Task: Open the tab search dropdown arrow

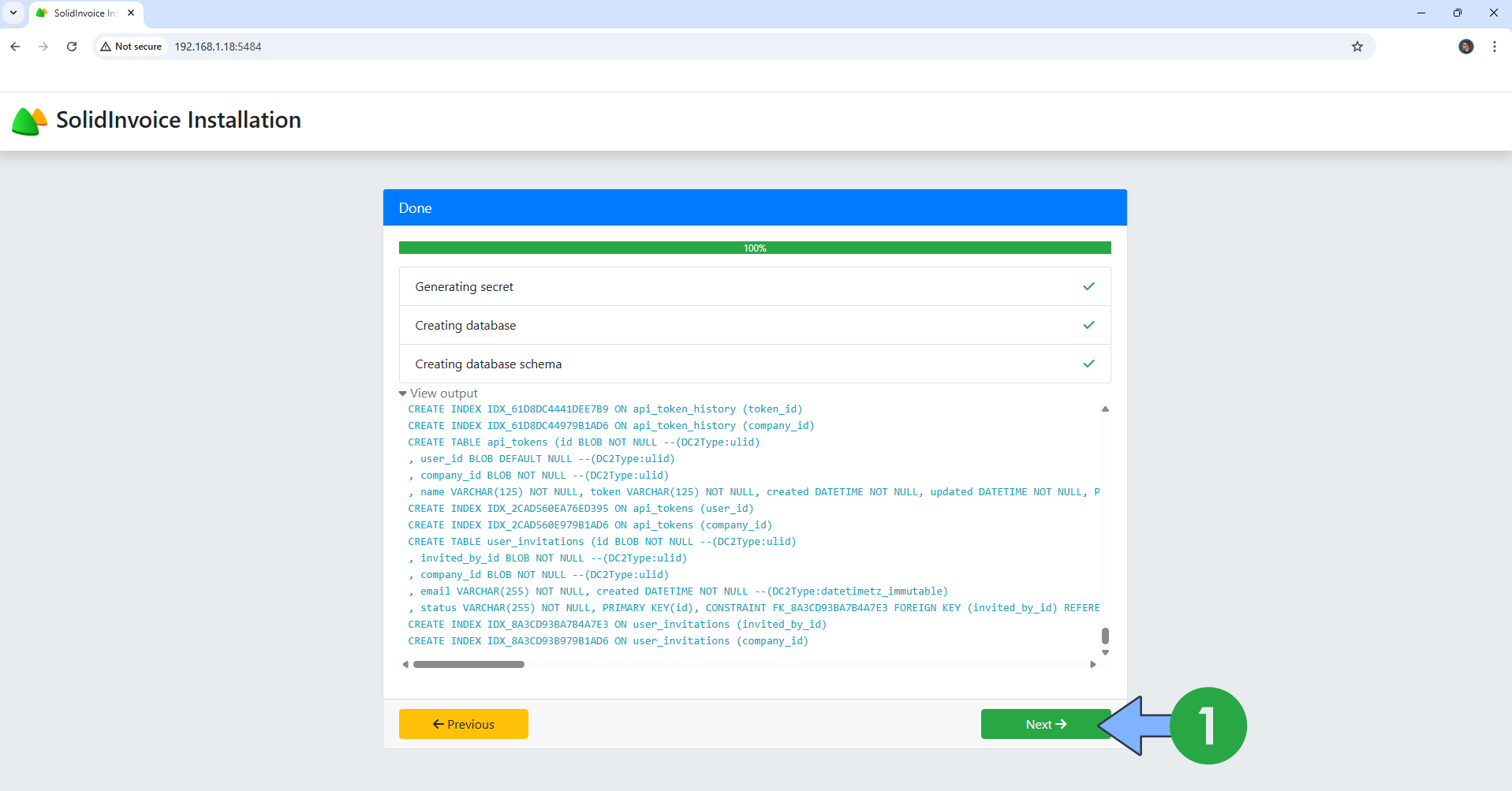Action: point(13,13)
